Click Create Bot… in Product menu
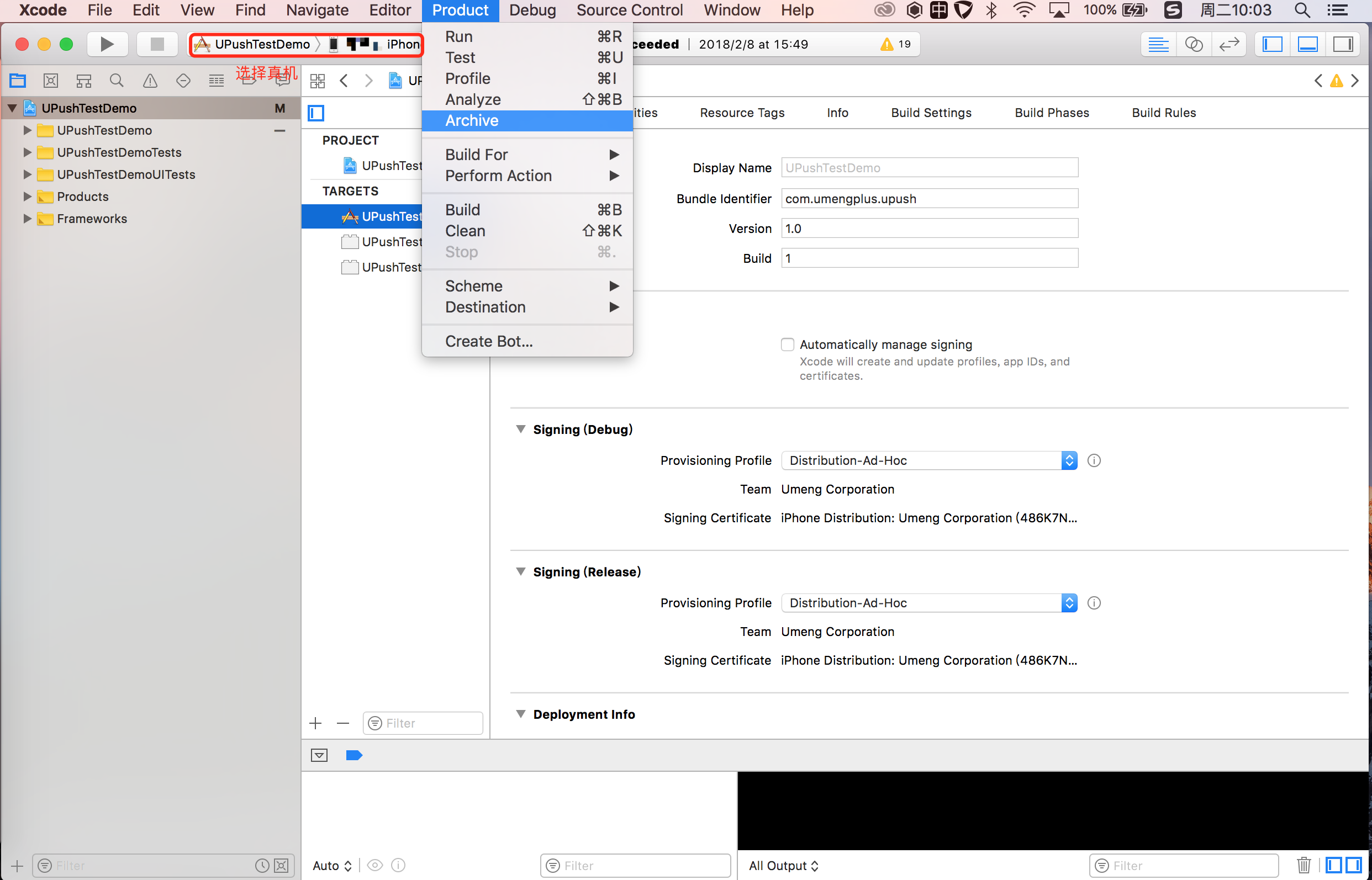This screenshot has height=880, width=1372. coord(527,341)
